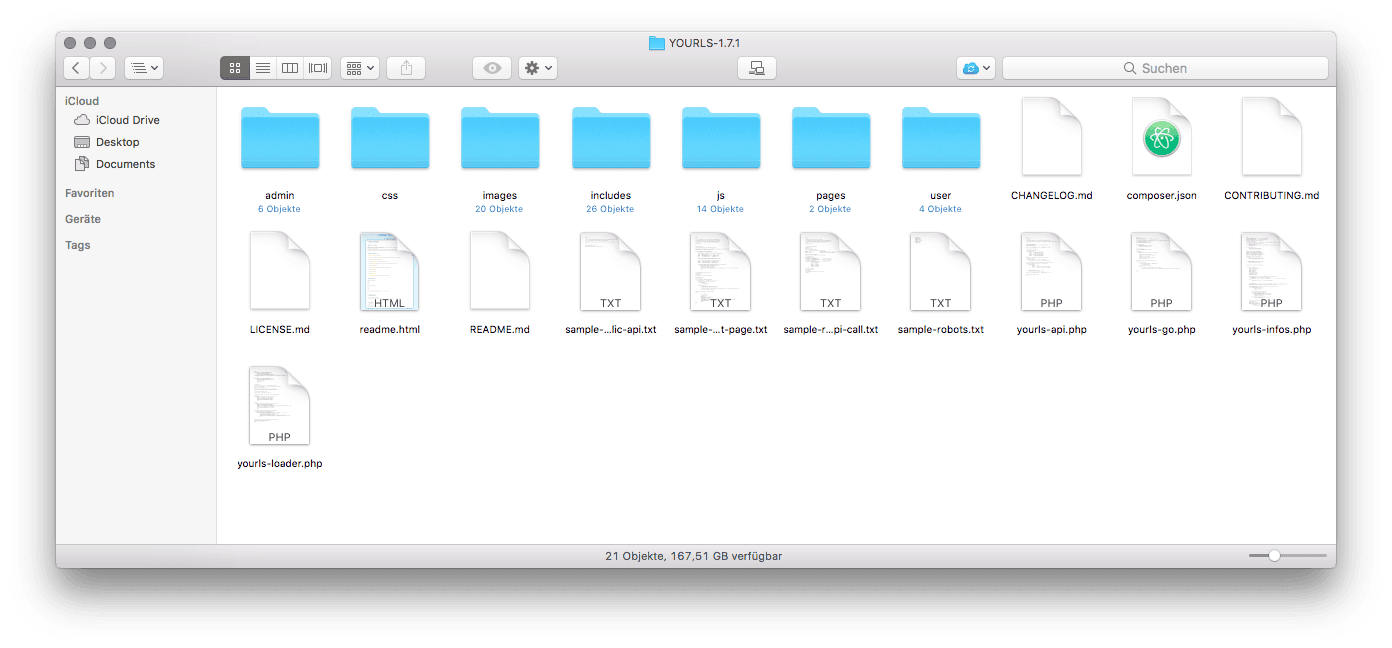This screenshot has height=648, width=1392.
Task: Select the sample-...lic-api.txt file icon
Action: (611, 271)
